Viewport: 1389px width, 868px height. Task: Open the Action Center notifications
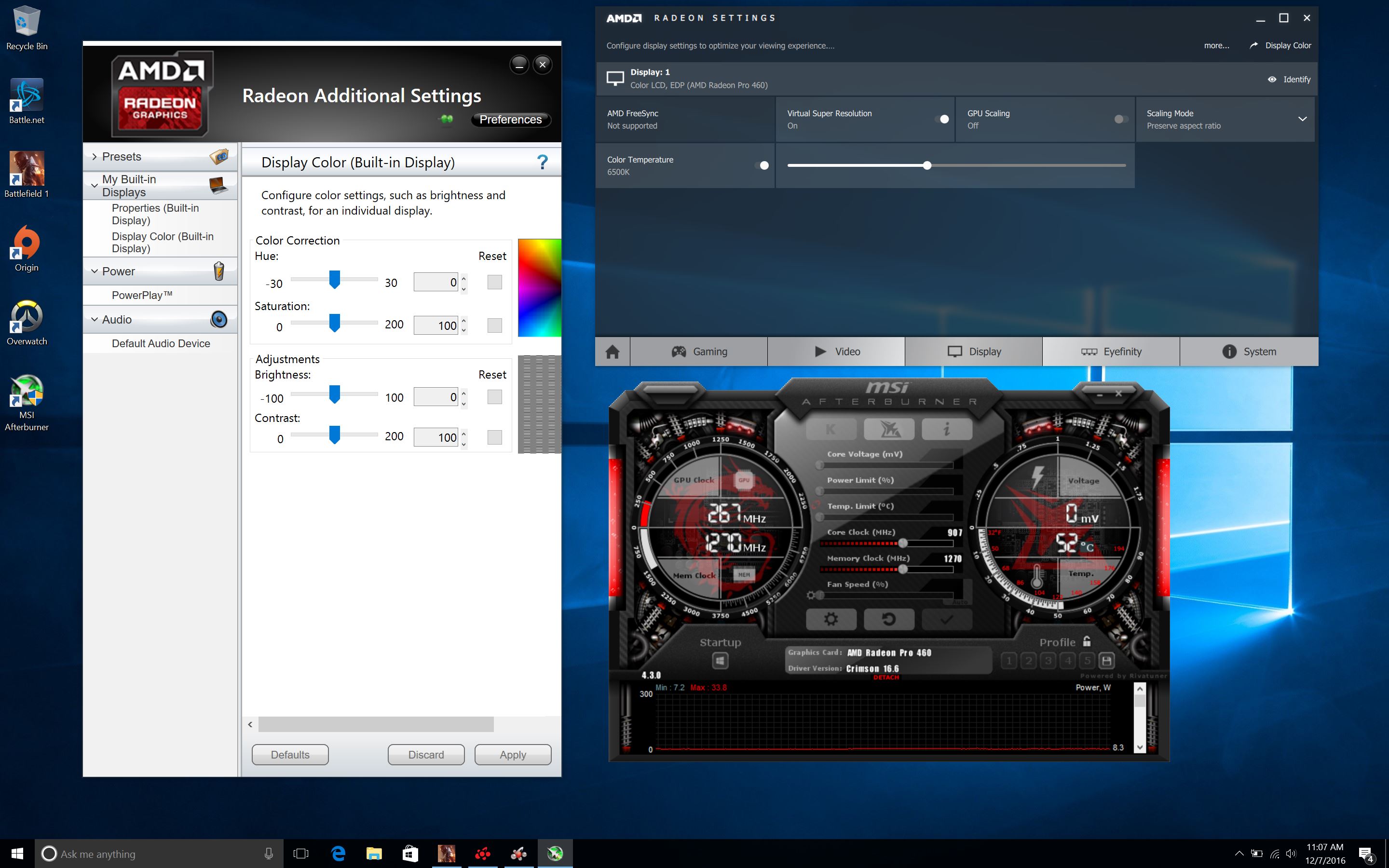pos(1366,854)
